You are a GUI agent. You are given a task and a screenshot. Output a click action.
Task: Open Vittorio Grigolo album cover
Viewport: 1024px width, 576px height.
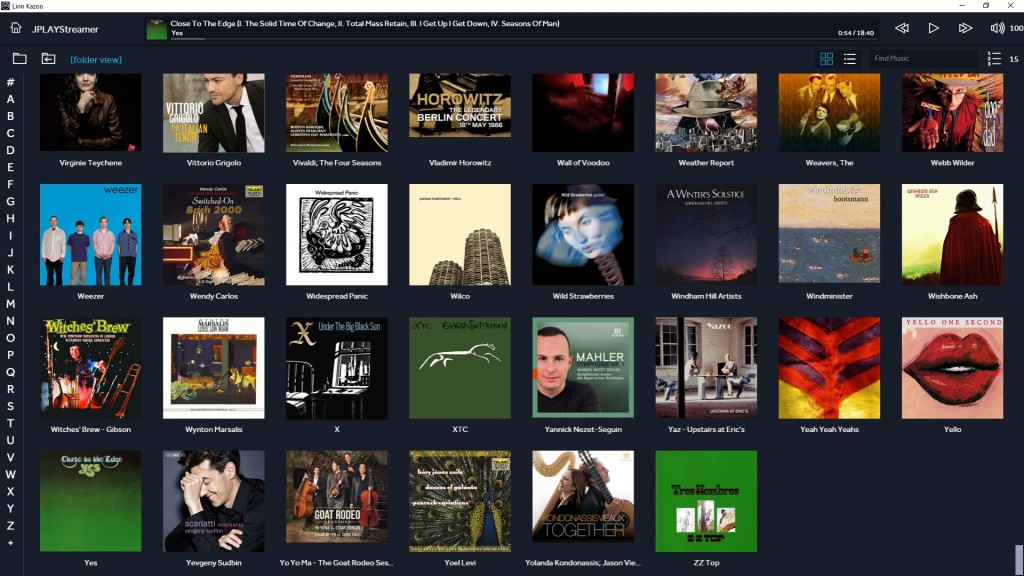point(214,112)
